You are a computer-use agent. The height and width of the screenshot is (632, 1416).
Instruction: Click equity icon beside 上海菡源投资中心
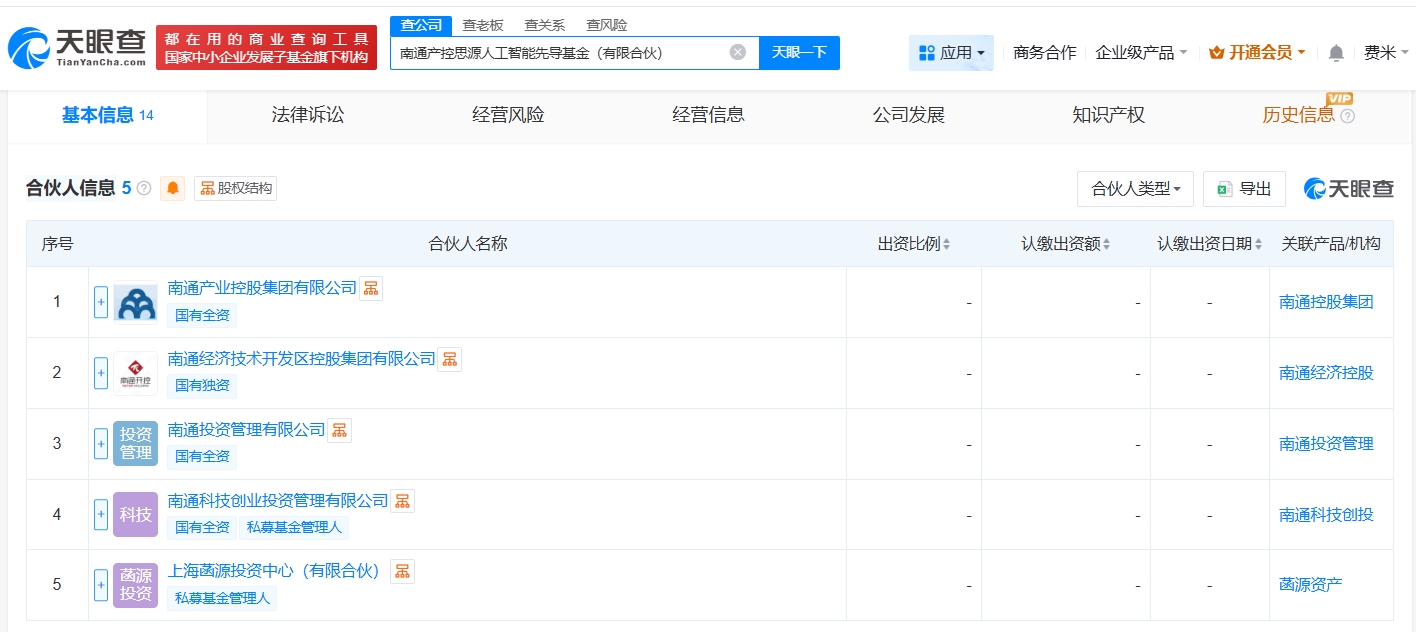[x=402, y=571]
